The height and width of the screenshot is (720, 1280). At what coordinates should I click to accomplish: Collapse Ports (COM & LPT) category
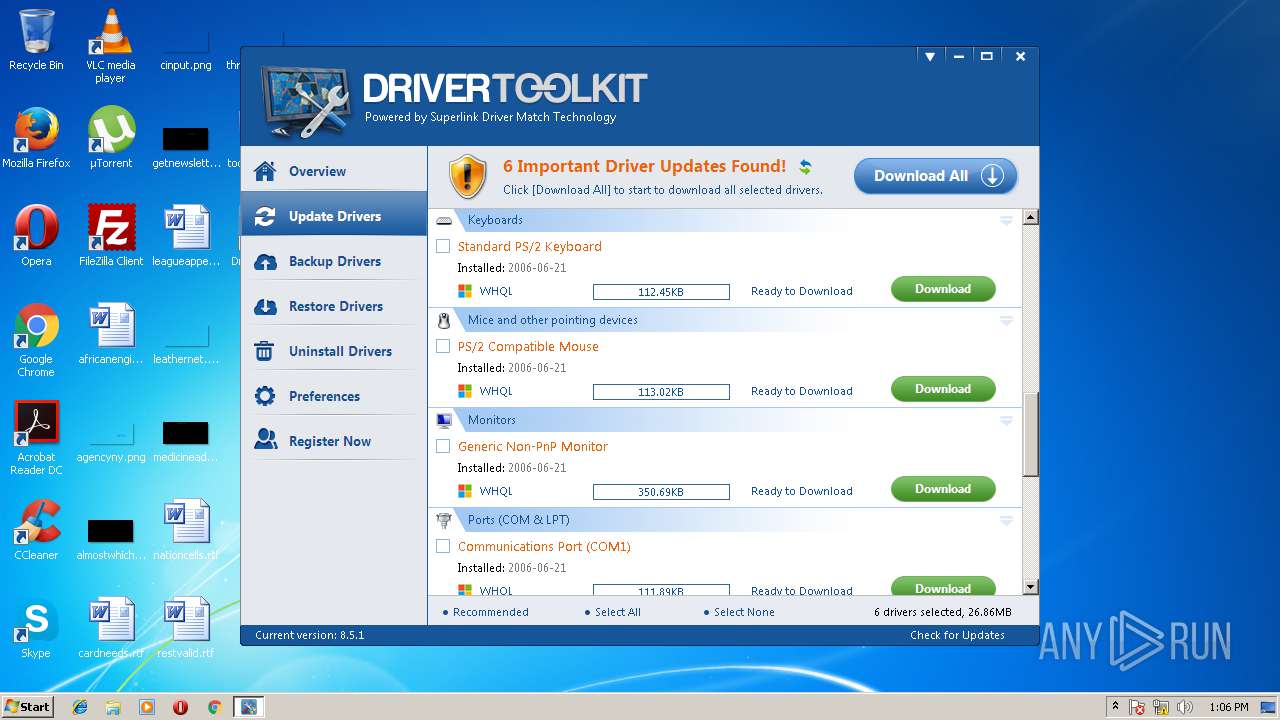click(1006, 520)
